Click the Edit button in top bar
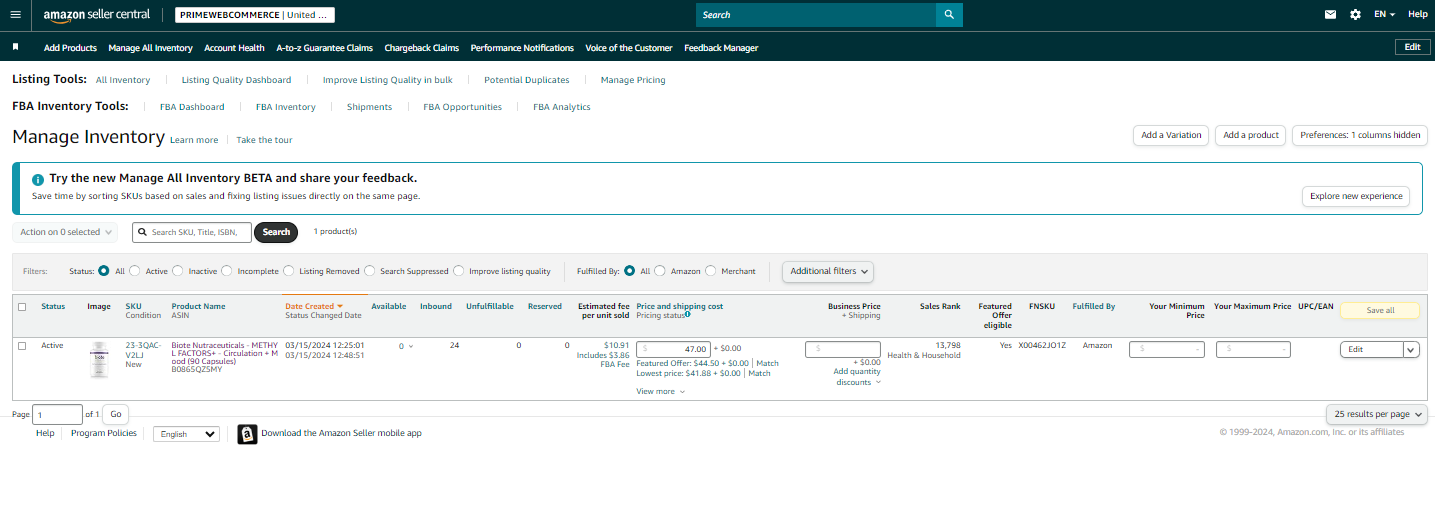This screenshot has width=1435, height=510. (x=1412, y=47)
